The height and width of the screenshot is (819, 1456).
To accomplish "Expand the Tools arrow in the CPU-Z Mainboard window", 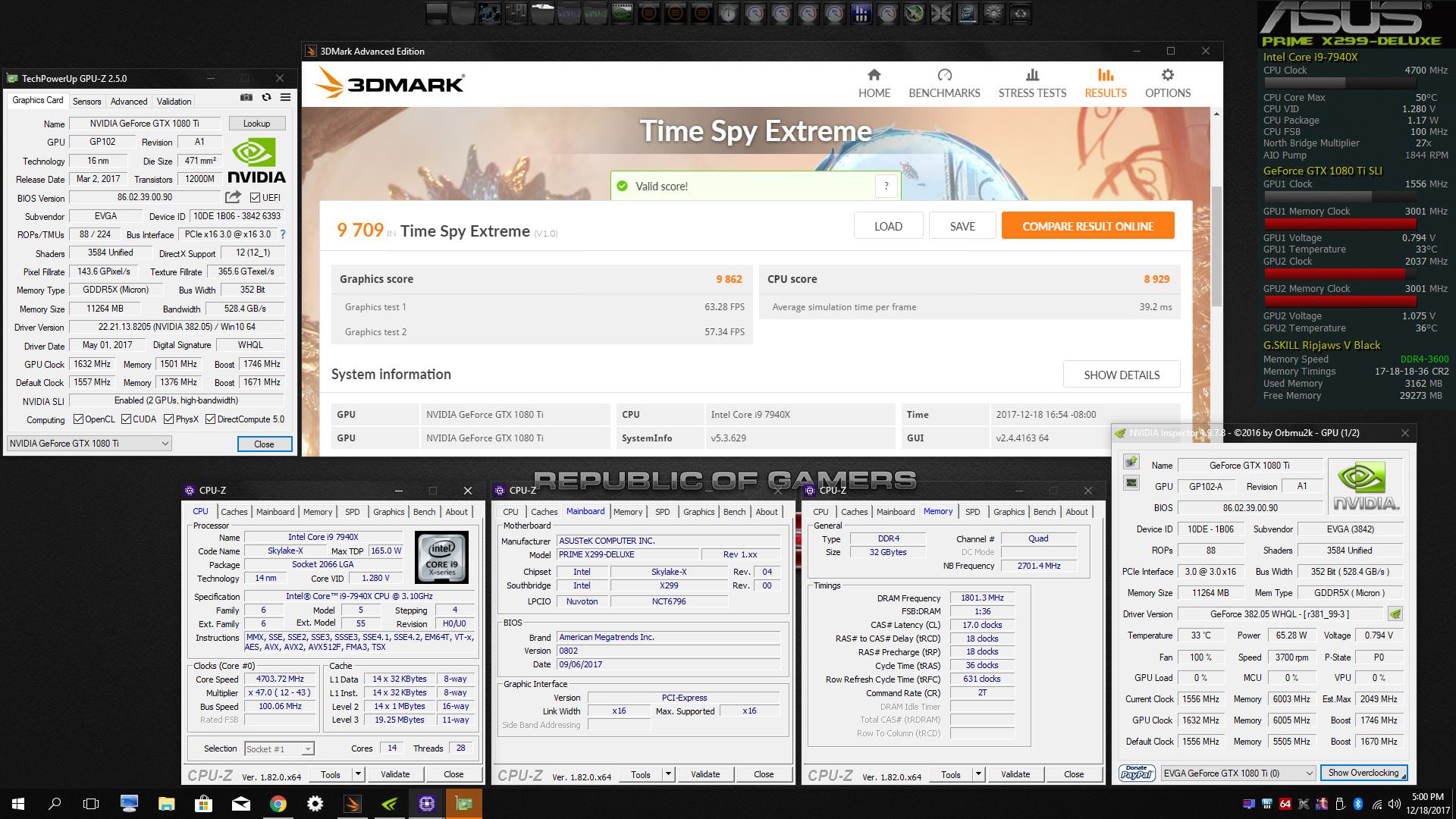I will tap(668, 774).
